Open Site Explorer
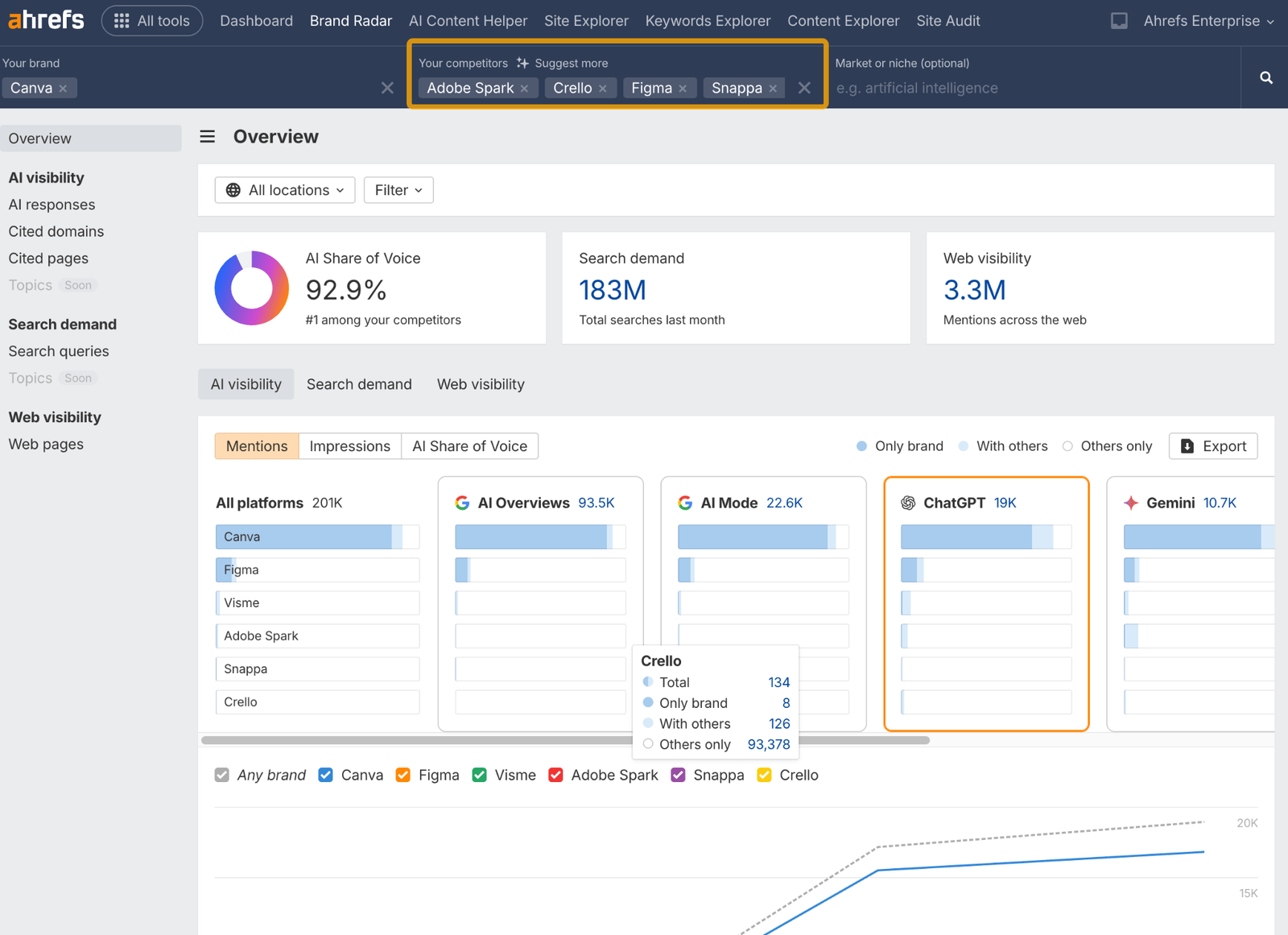Image resolution: width=1288 pixels, height=935 pixels. [586, 21]
